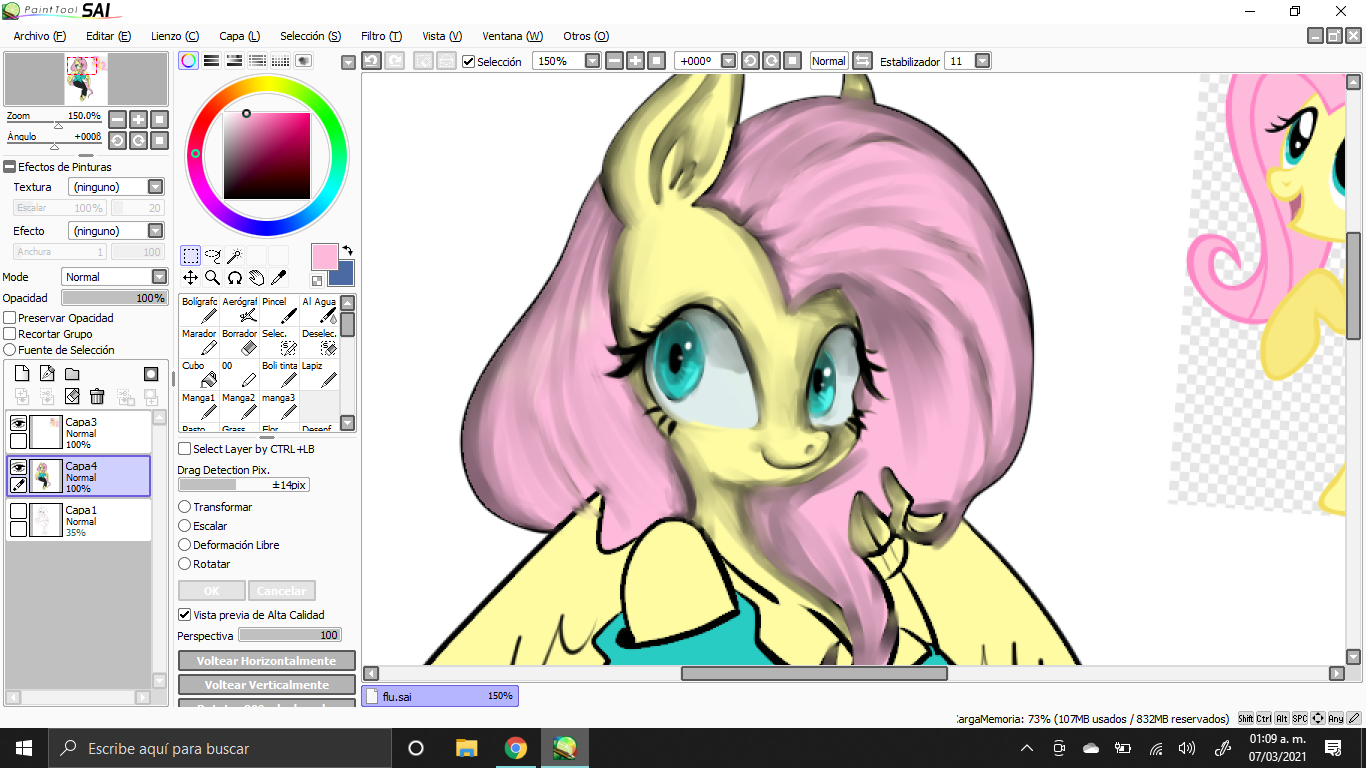Pick the Borrador eraser tool
This screenshot has height=768, width=1366.
[239, 343]
